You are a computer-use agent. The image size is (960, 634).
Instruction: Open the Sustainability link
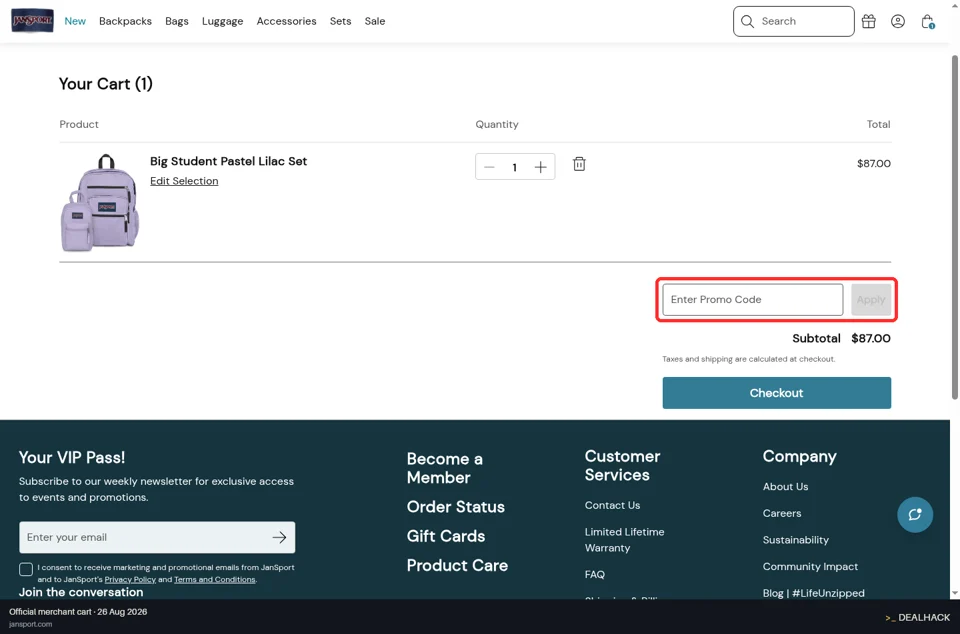point(795,540)
